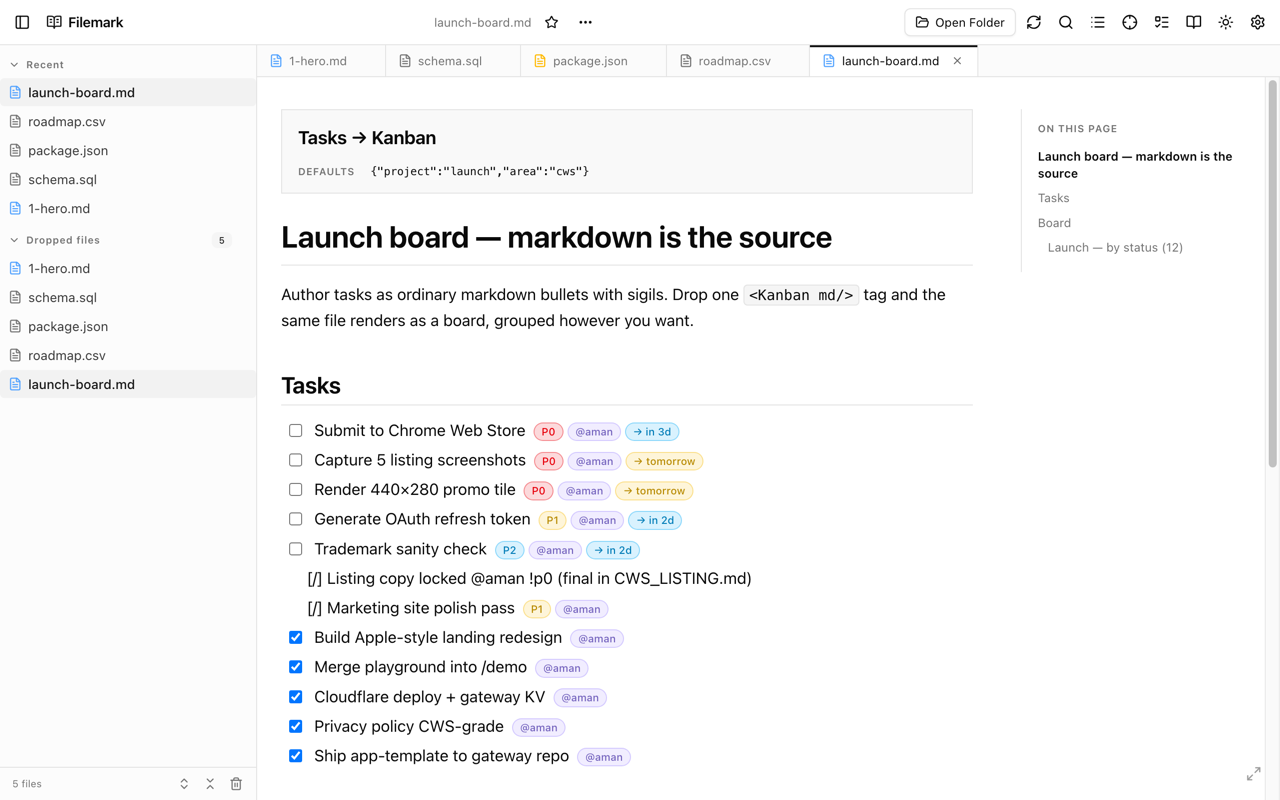Image resolution: width=1280 pixels, height=800 pixels.
Task: Open search with the magnifier icon
Action: [1066, 22]
